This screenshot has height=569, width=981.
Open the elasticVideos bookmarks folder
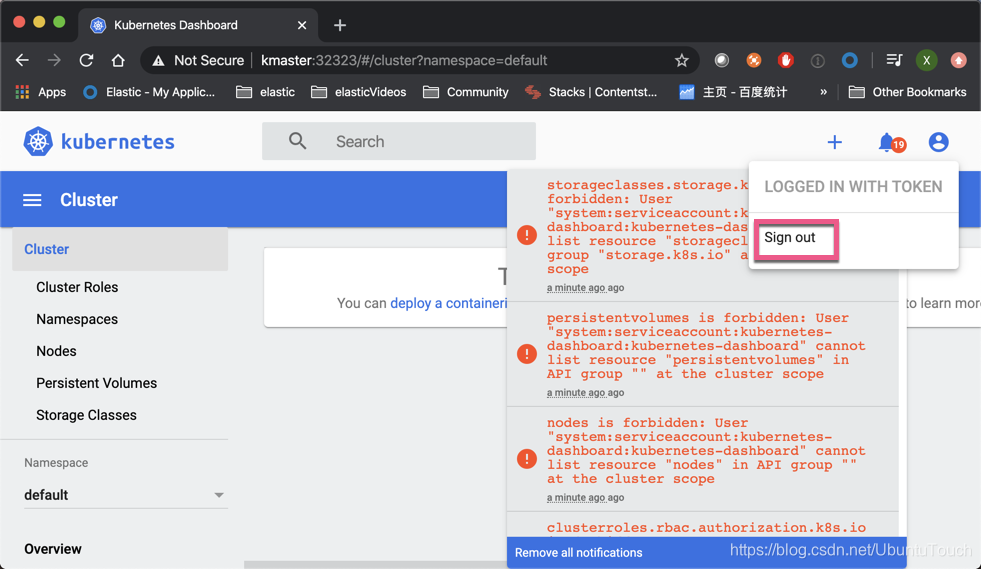pos(358,92)
